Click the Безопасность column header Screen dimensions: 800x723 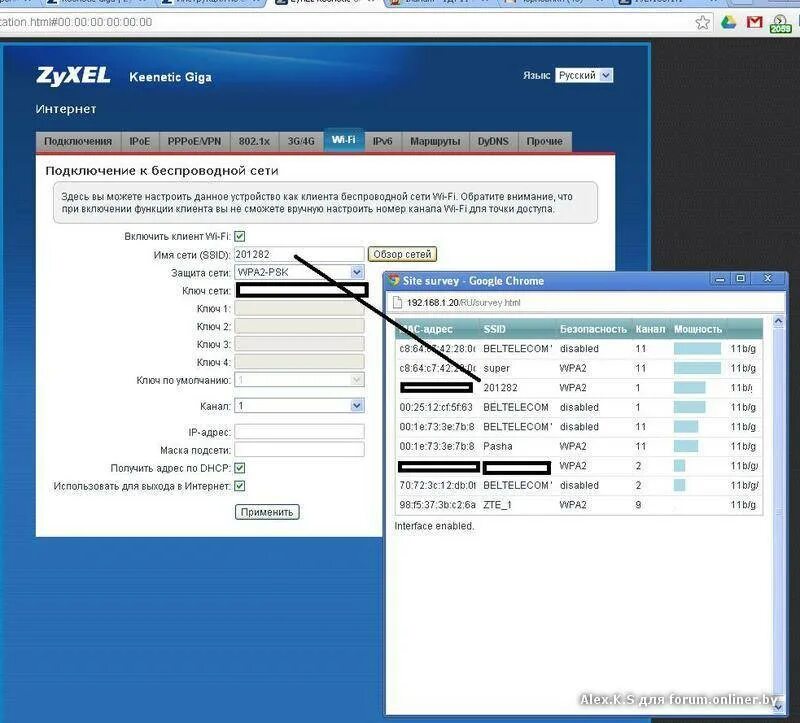coord(593,330)
